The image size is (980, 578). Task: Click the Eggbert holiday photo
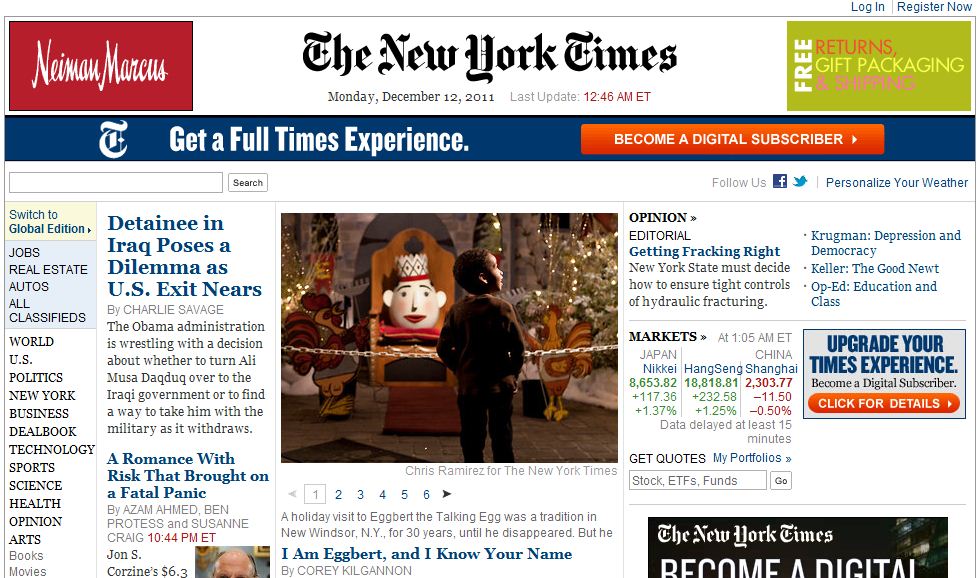tap(449, 337)
